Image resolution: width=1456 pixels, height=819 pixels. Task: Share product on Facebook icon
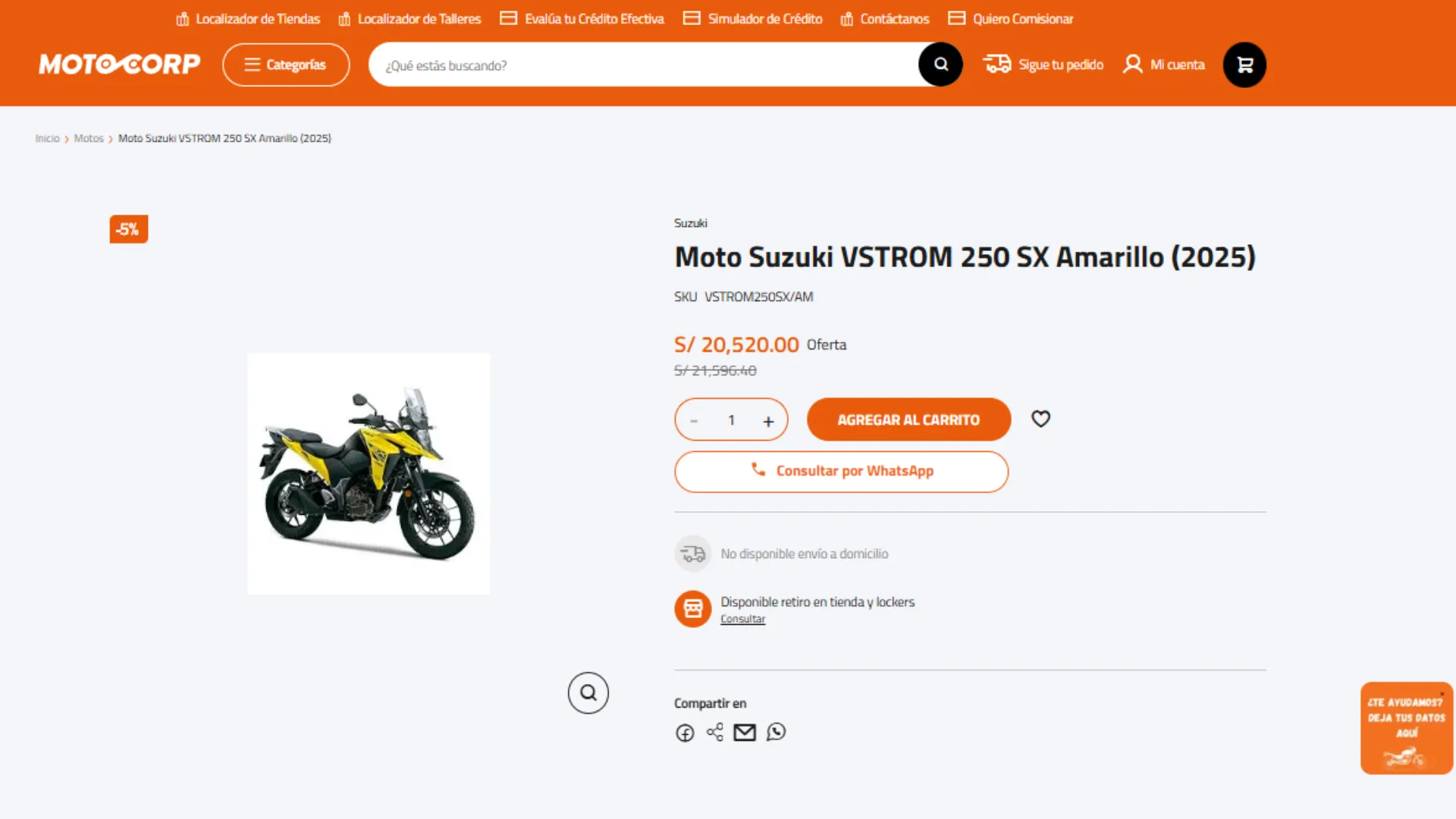[x=685, y=733]
